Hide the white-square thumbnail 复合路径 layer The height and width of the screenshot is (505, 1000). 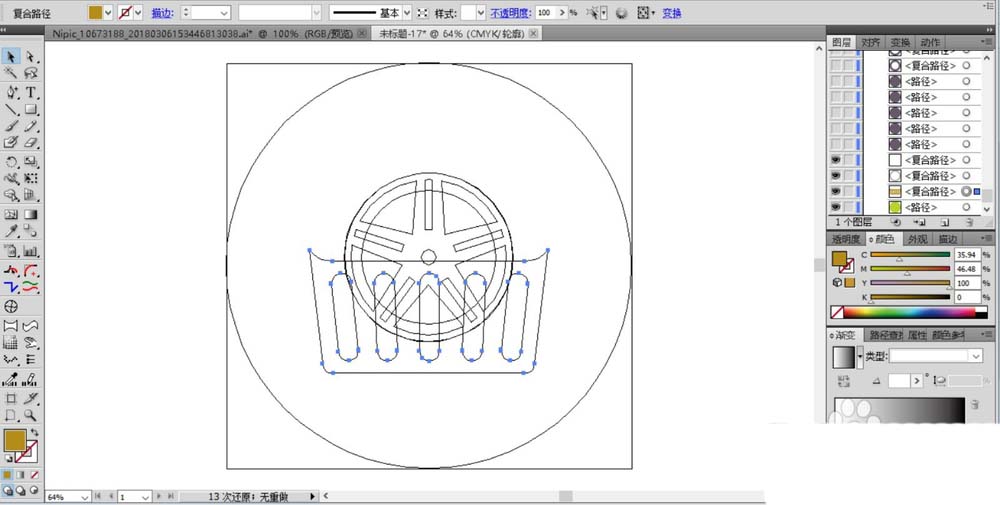pos(835,160)
